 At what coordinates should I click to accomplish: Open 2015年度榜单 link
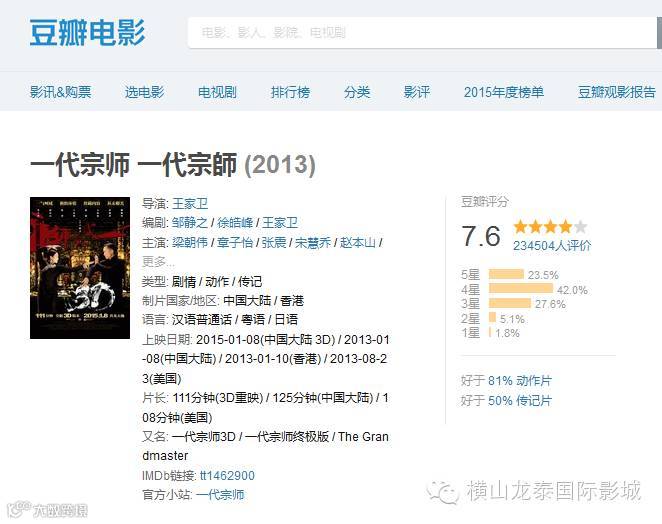[x=504, y=92]
